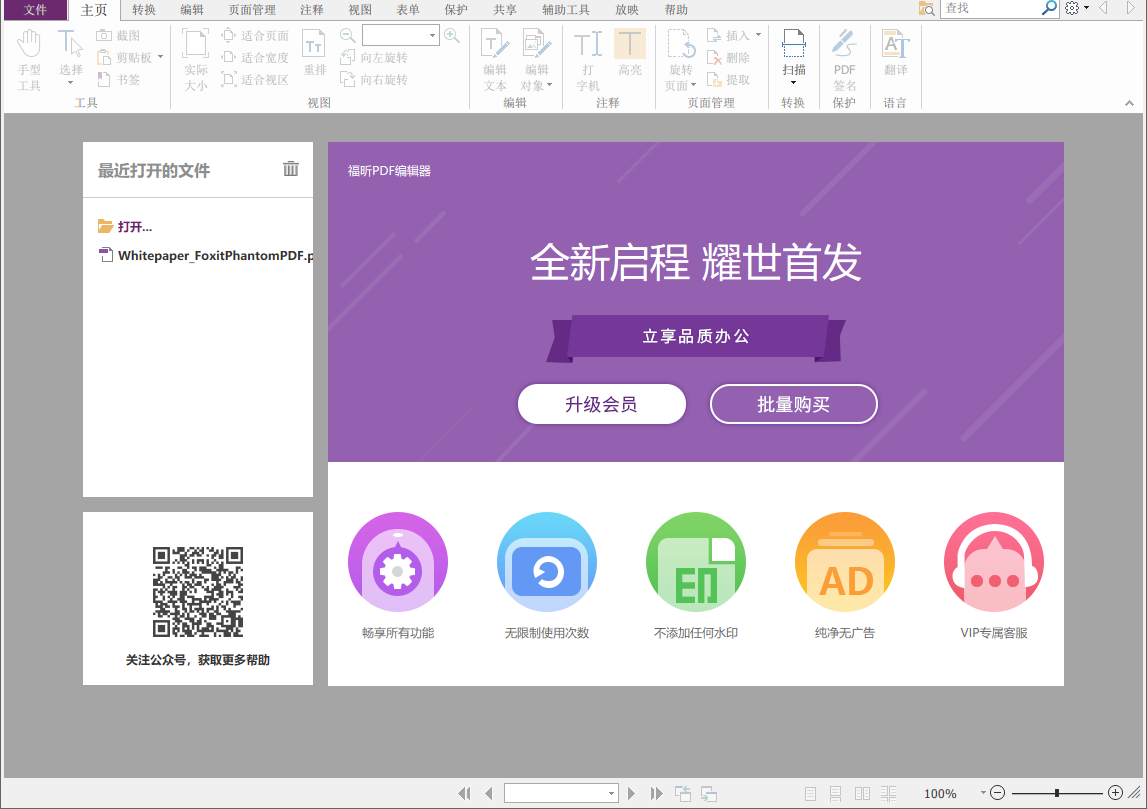Select the Typewriter (打字机) tool

click(x=586, y=55)
